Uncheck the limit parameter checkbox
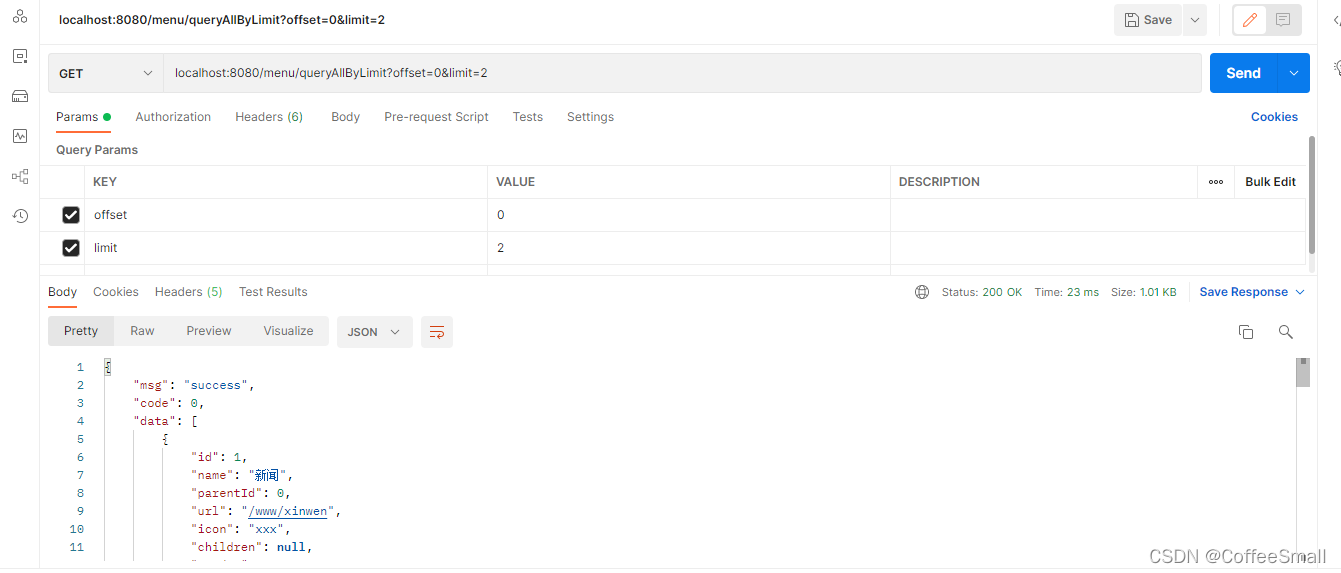The height and width of the screenshot is (573, 1341). pos(71,248)
